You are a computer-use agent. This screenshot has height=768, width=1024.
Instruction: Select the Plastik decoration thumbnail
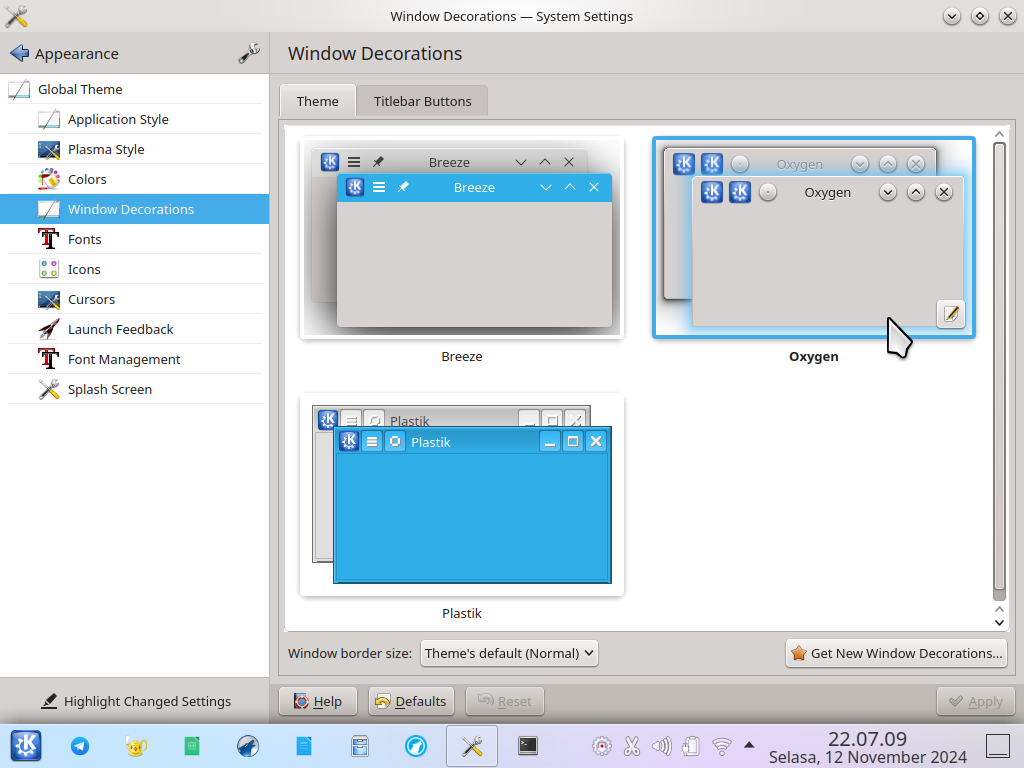(x=462, y=494)
